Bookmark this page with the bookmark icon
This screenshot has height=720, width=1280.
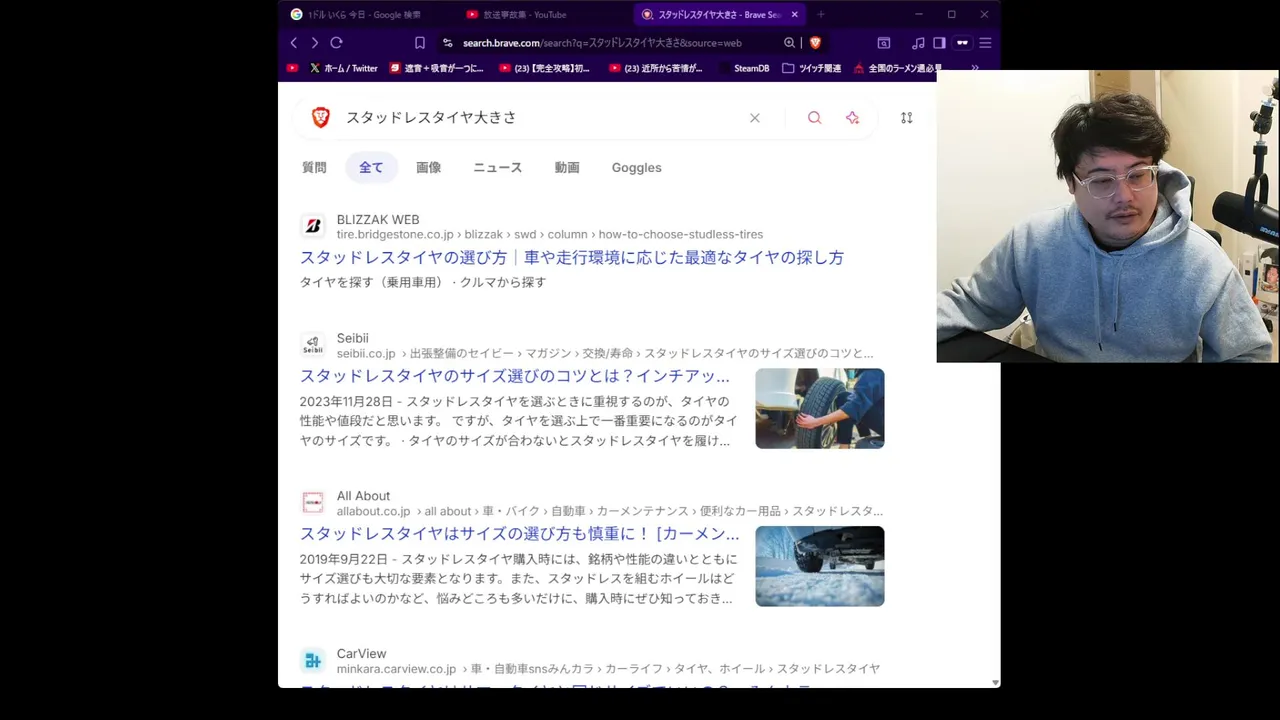coord(420,43)
